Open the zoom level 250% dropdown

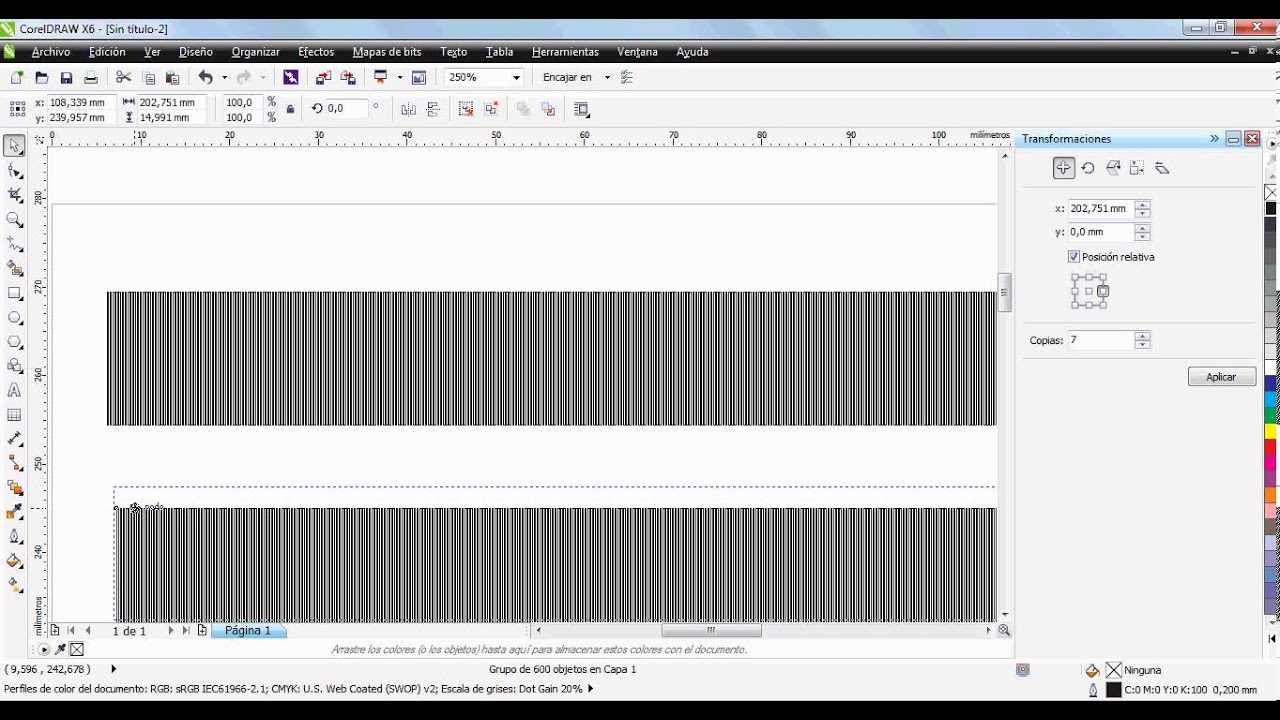pos(516,77)
